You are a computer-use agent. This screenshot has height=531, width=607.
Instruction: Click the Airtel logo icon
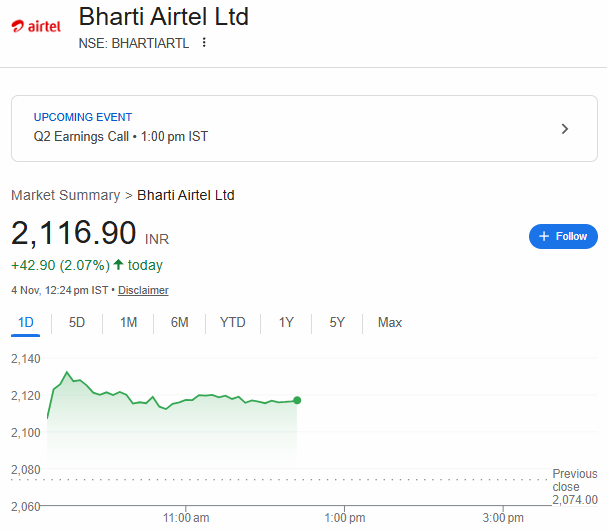tap(36, 28)
